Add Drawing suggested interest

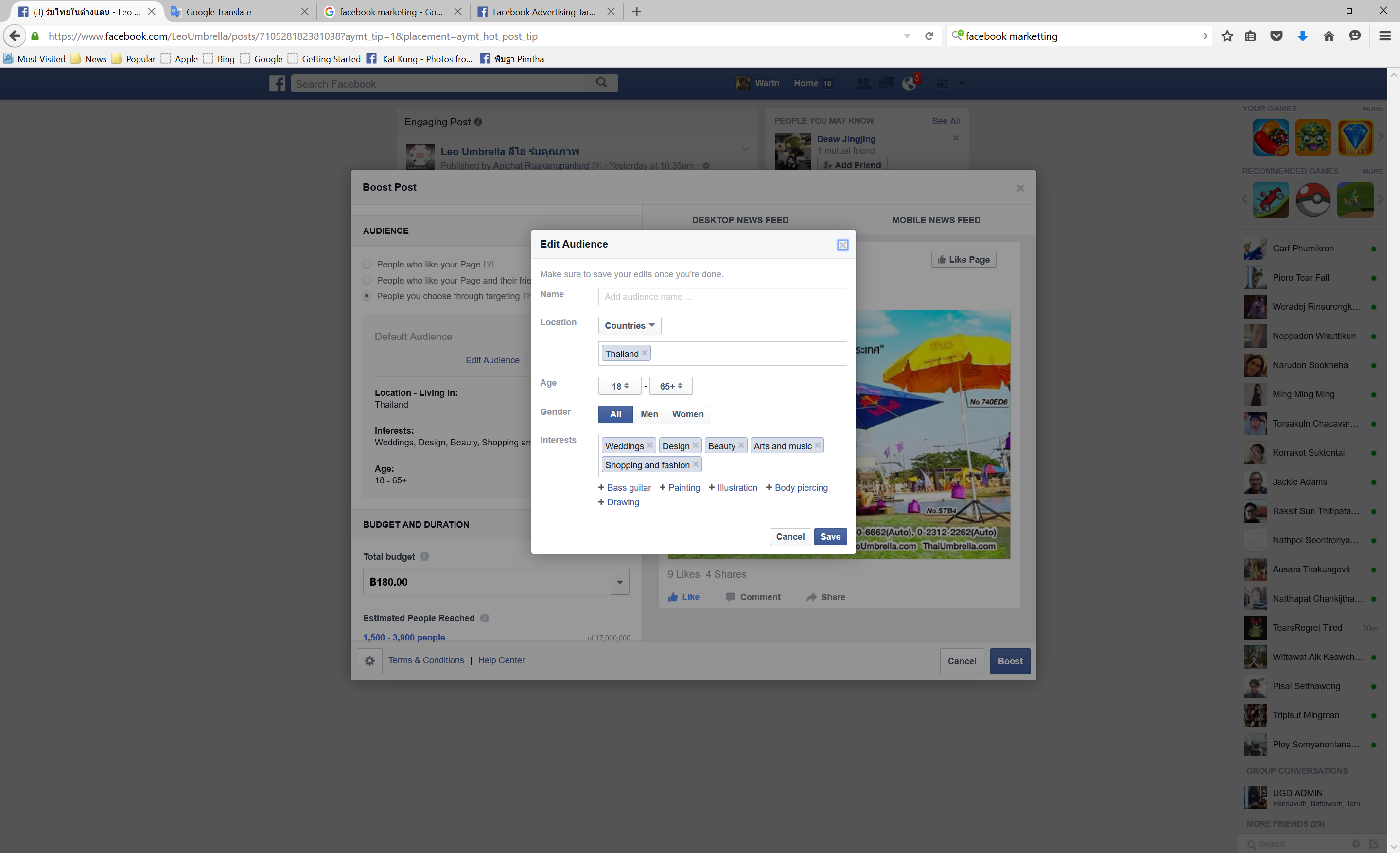tap(618, 502)
